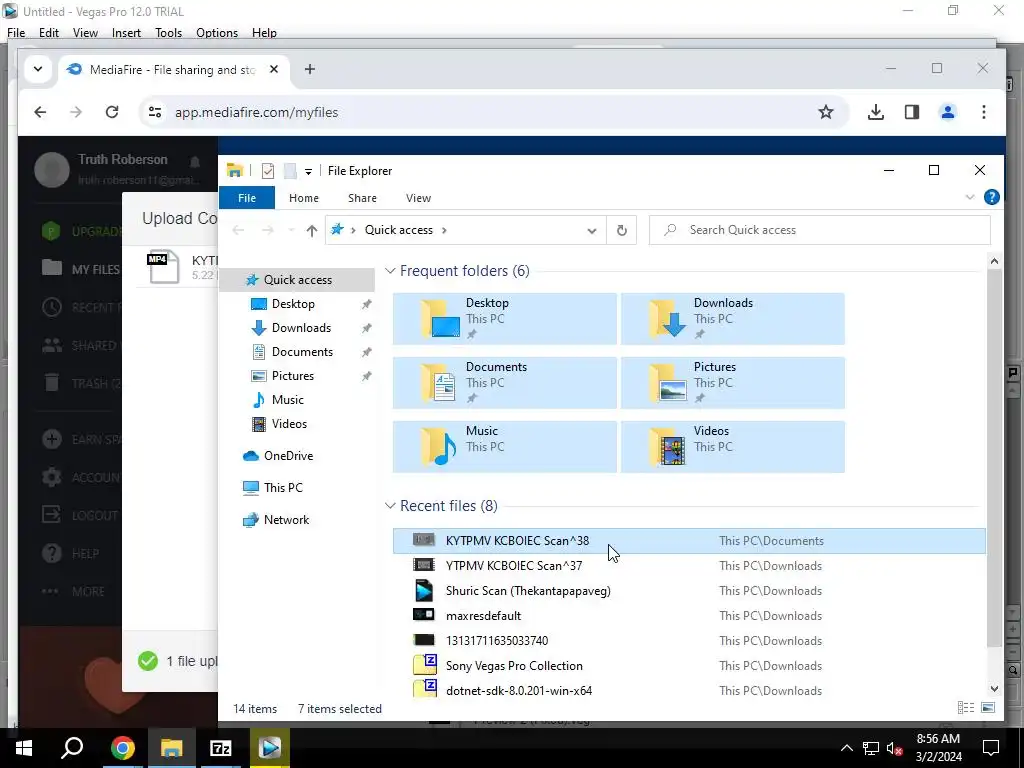Click the MediaFire address bar URL
This screenshot has height=768, width=1024.
(x=257, y=112)
